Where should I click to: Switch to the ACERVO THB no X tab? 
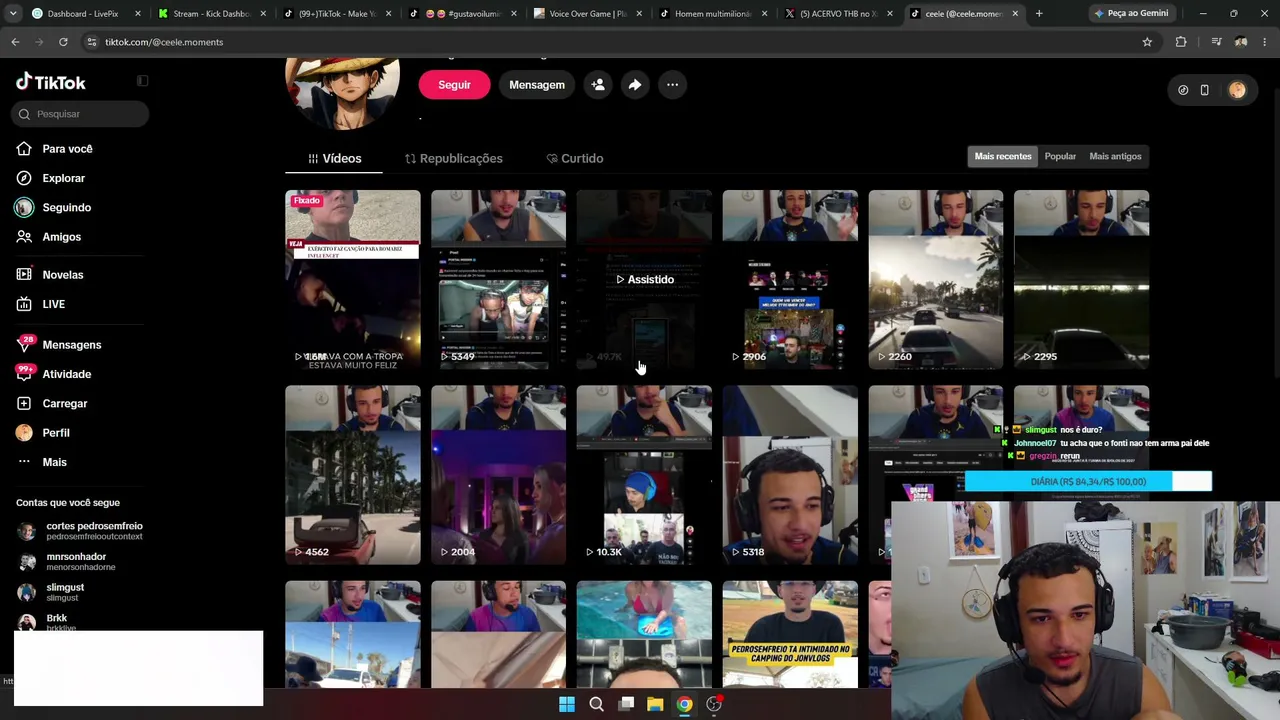pos(838,14)
